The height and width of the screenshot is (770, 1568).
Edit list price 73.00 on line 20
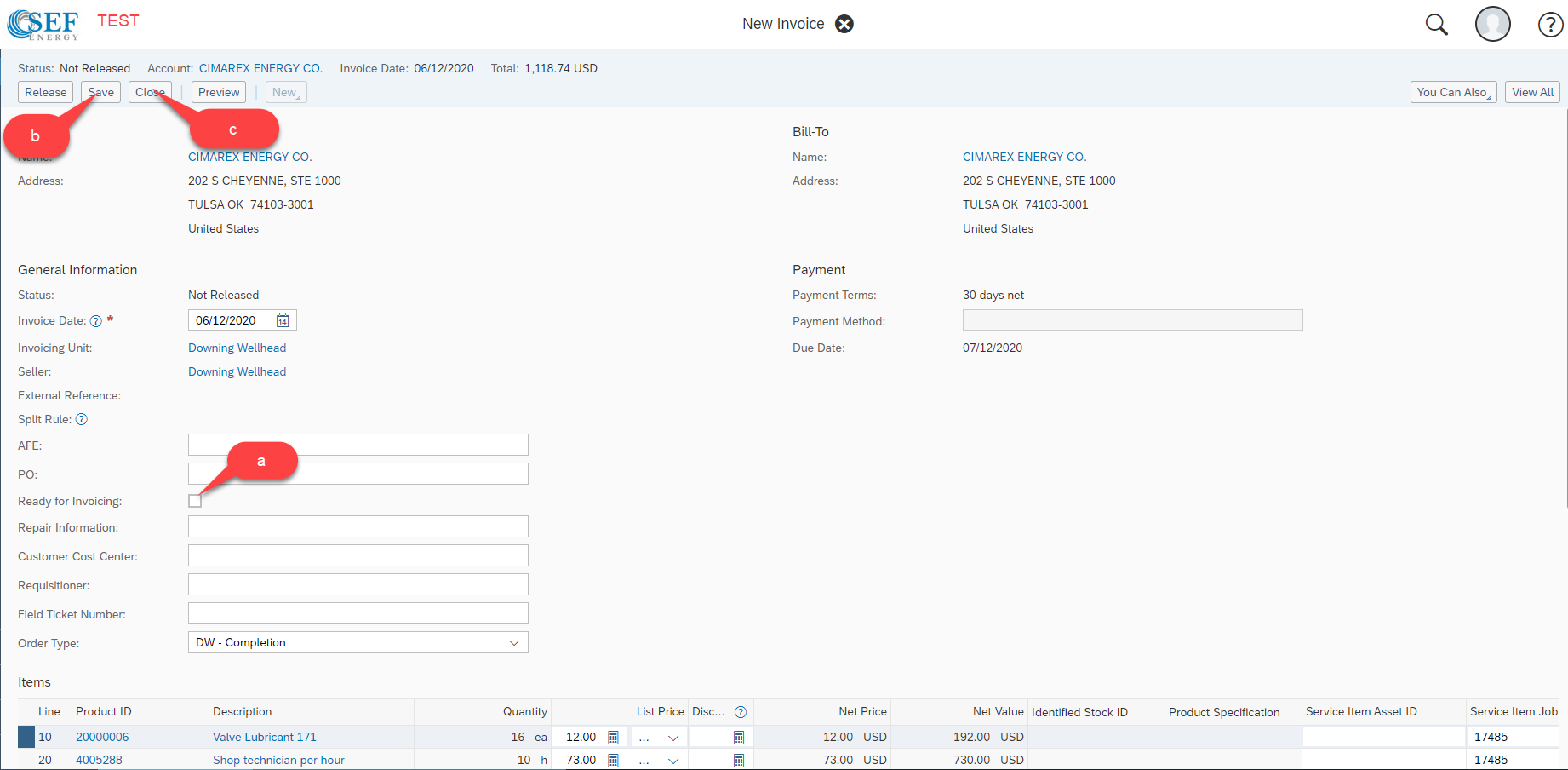[x=579, y=760]
